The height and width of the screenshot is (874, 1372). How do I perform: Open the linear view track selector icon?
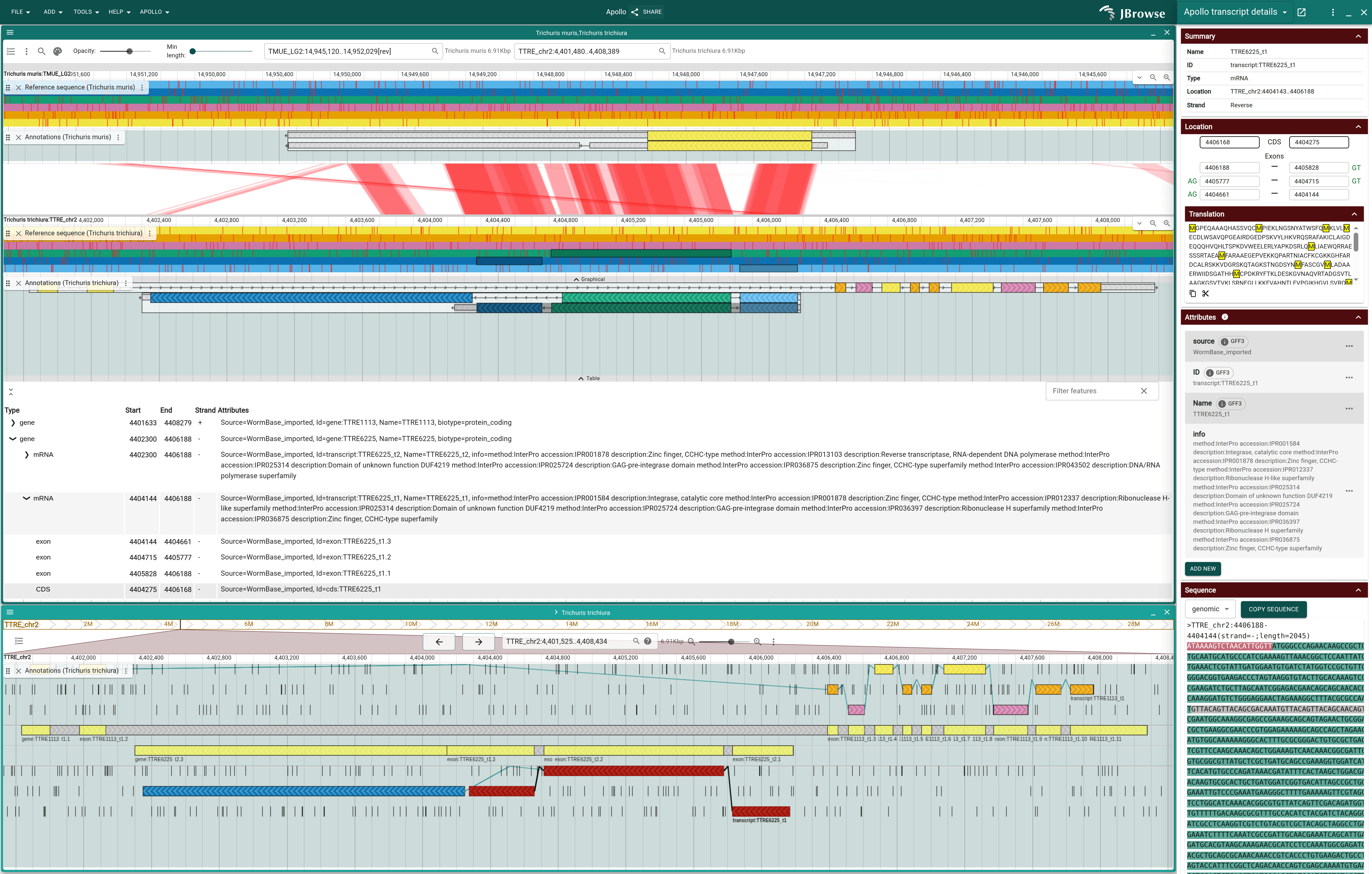[x=19, y=641]
